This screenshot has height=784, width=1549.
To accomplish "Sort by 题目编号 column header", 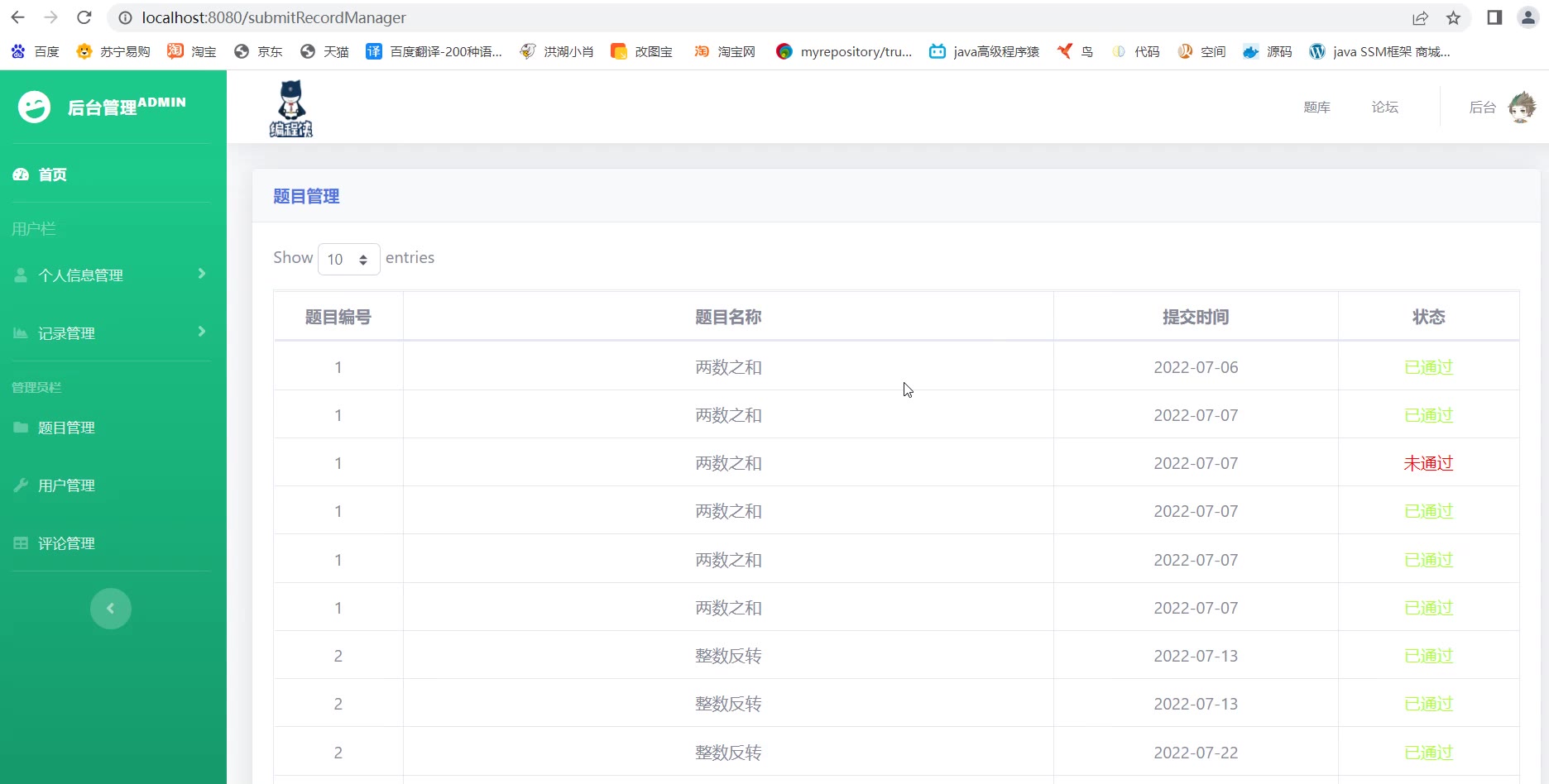I will 338,317.
